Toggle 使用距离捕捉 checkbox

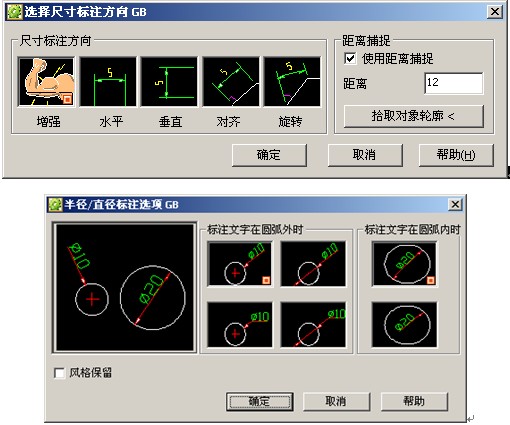click(x=350, y=59)
